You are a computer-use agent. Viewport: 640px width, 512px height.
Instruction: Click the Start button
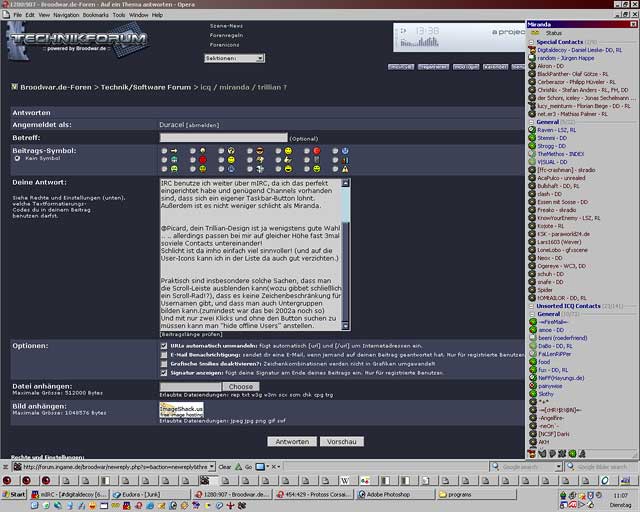tap(14, 494)
